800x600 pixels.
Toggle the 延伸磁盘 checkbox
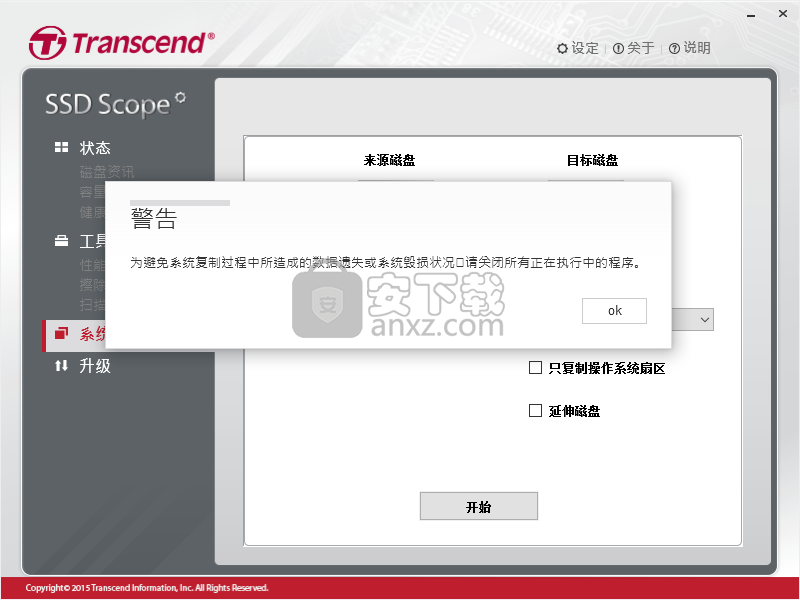(x=535, y=410)
